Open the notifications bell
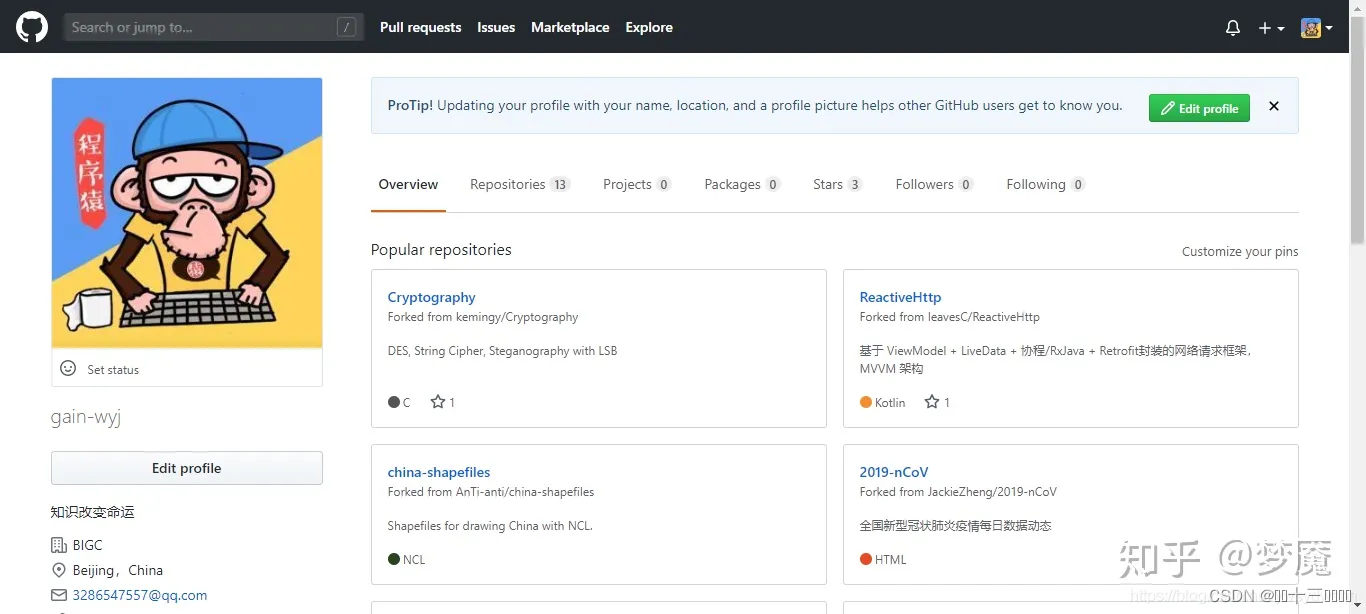 tap(1233, 28)
